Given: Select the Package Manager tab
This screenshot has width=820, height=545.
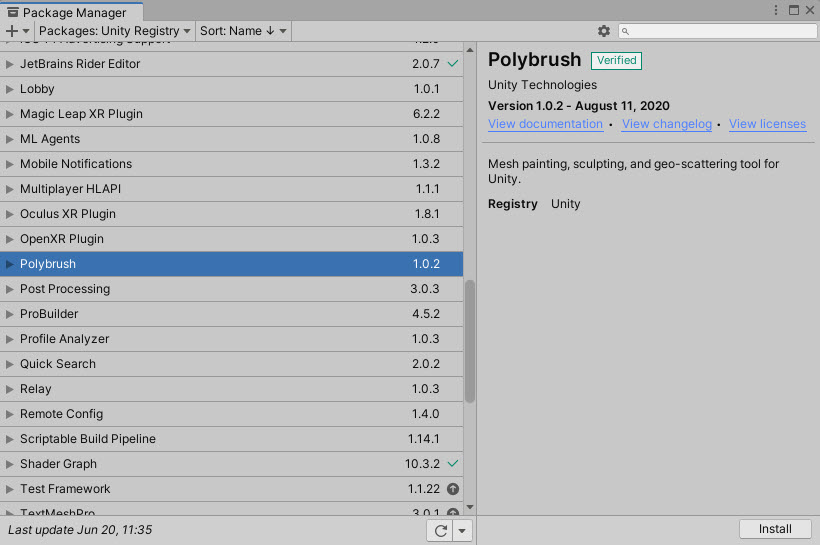Looking at the screenshot, I should 72,12.
